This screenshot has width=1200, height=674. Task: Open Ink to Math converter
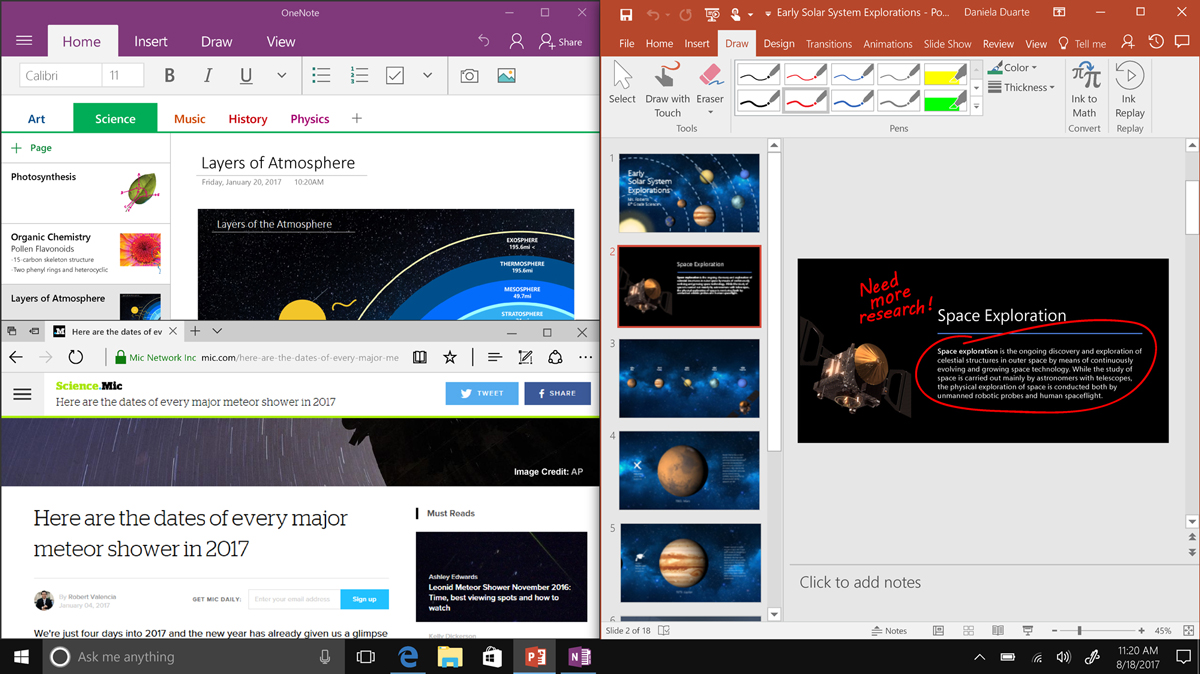(1084, 90)
